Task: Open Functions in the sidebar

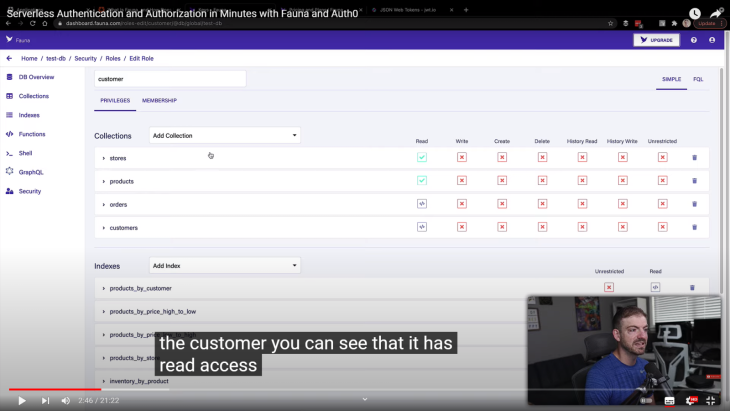Action: [32, 134]
